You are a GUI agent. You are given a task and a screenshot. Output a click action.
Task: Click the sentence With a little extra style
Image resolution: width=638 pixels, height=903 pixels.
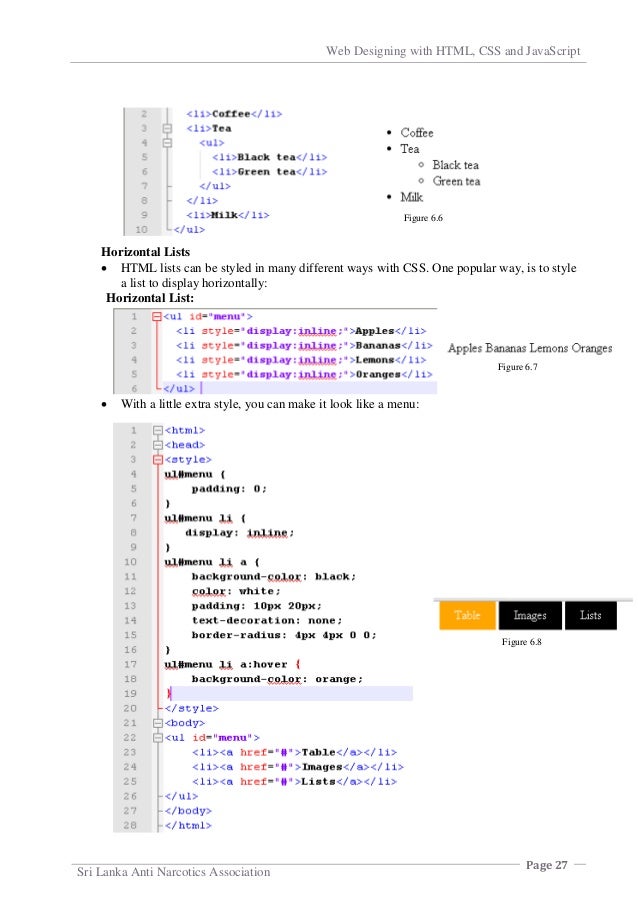pos(269,404)
